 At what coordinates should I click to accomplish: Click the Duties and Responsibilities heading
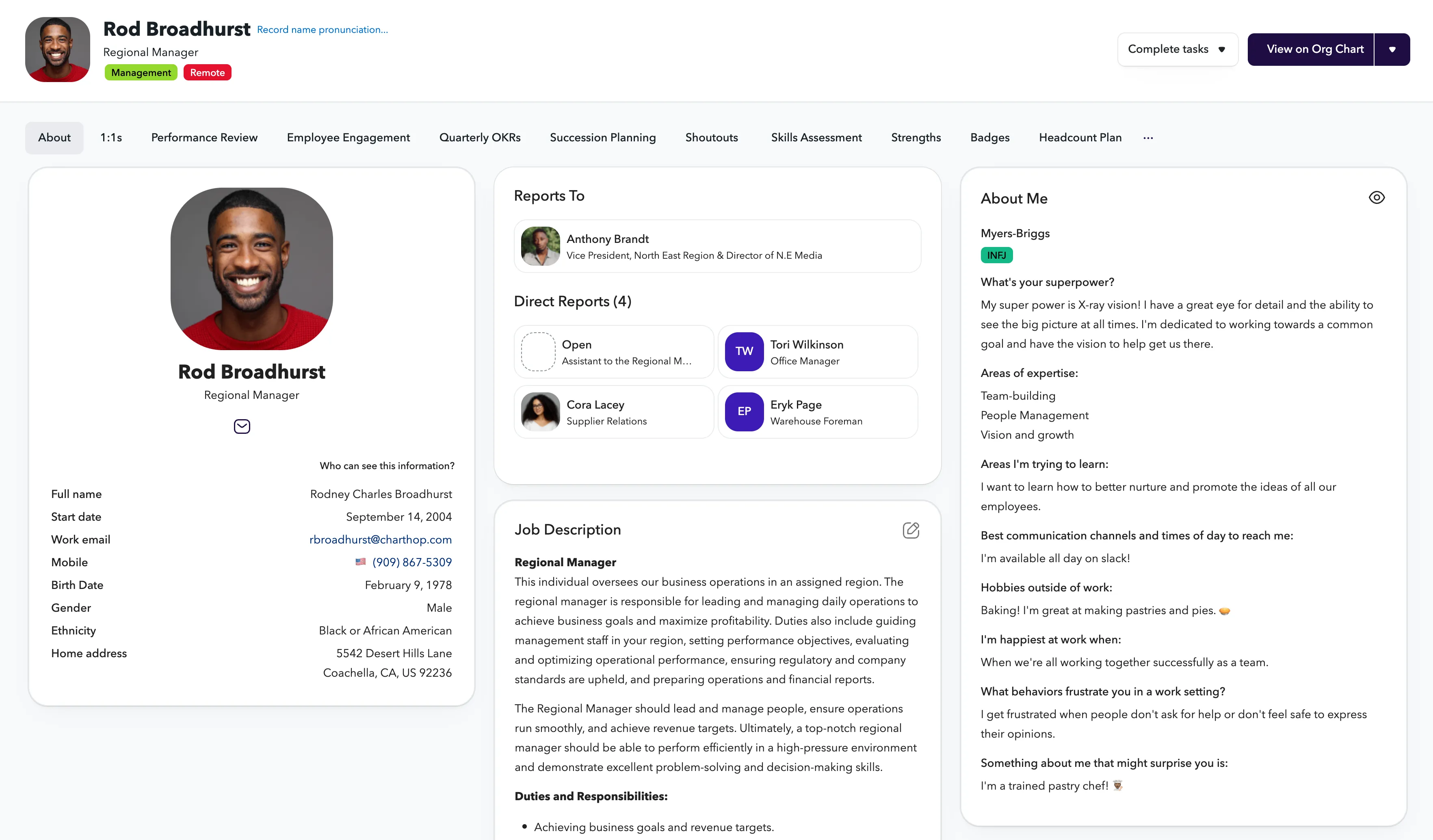[x=591, y=796]
